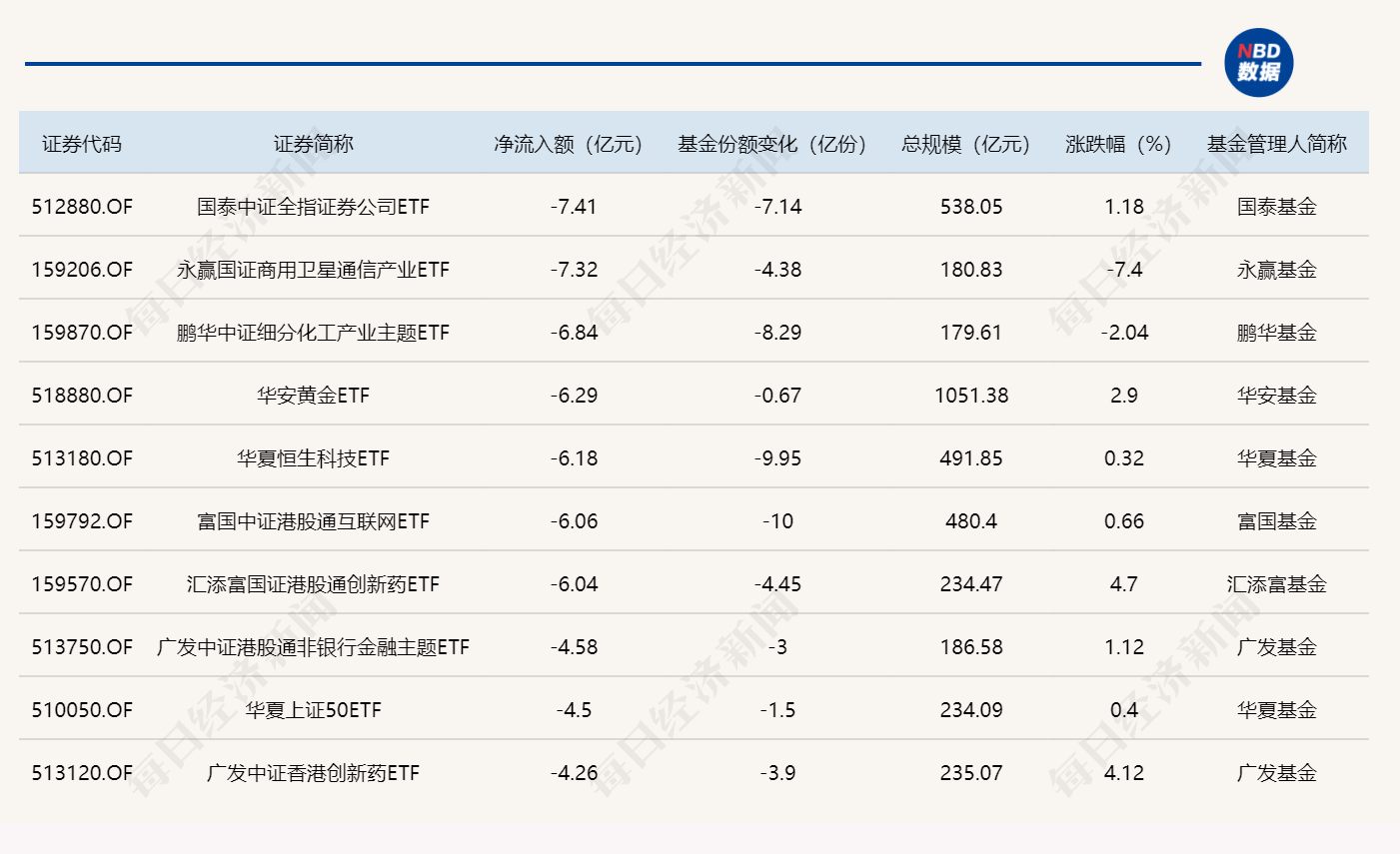Click share change value -7.14
The height and width of the screenshot is (854, 1400).
pyautogui.click(x=777, y=207)
